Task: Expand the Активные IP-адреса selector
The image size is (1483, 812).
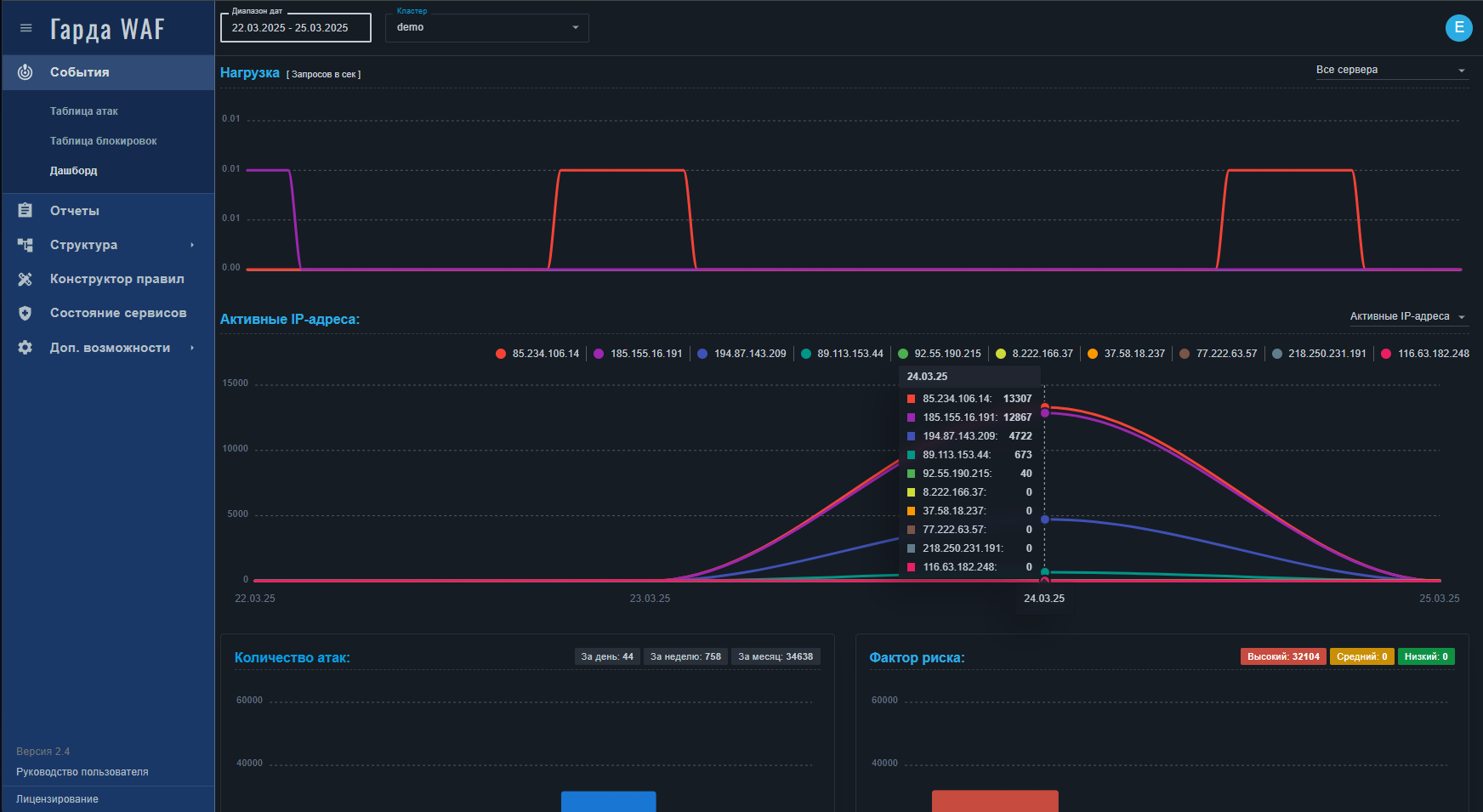Action: pos(1408,316)
